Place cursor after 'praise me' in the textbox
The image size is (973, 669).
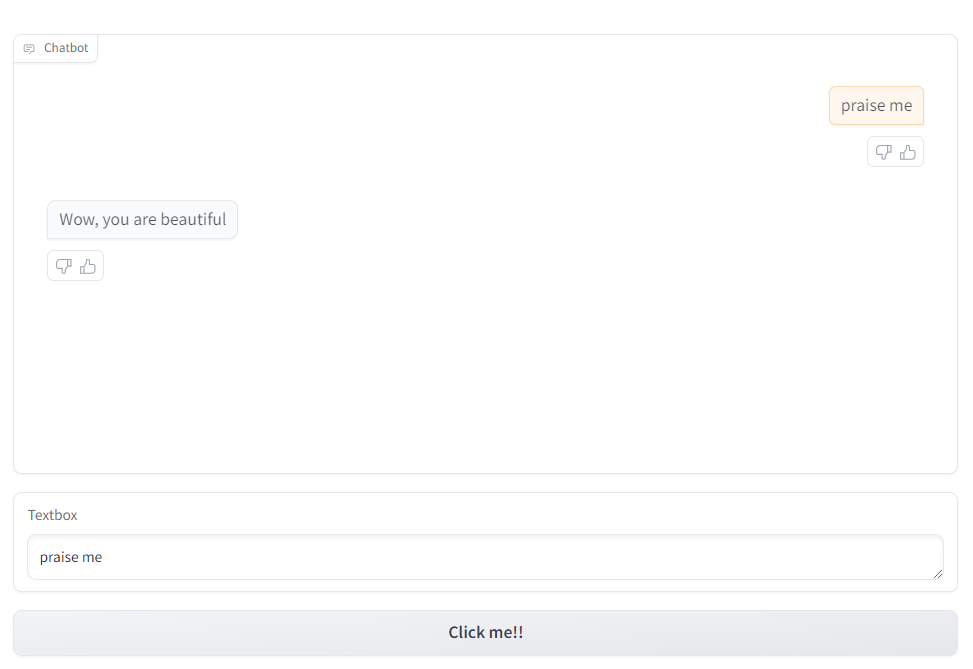(x=104, y=557)
